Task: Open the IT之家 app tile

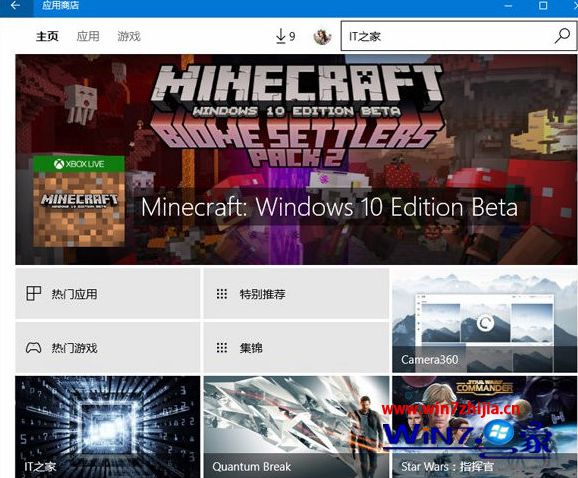Action: (108, 427)
